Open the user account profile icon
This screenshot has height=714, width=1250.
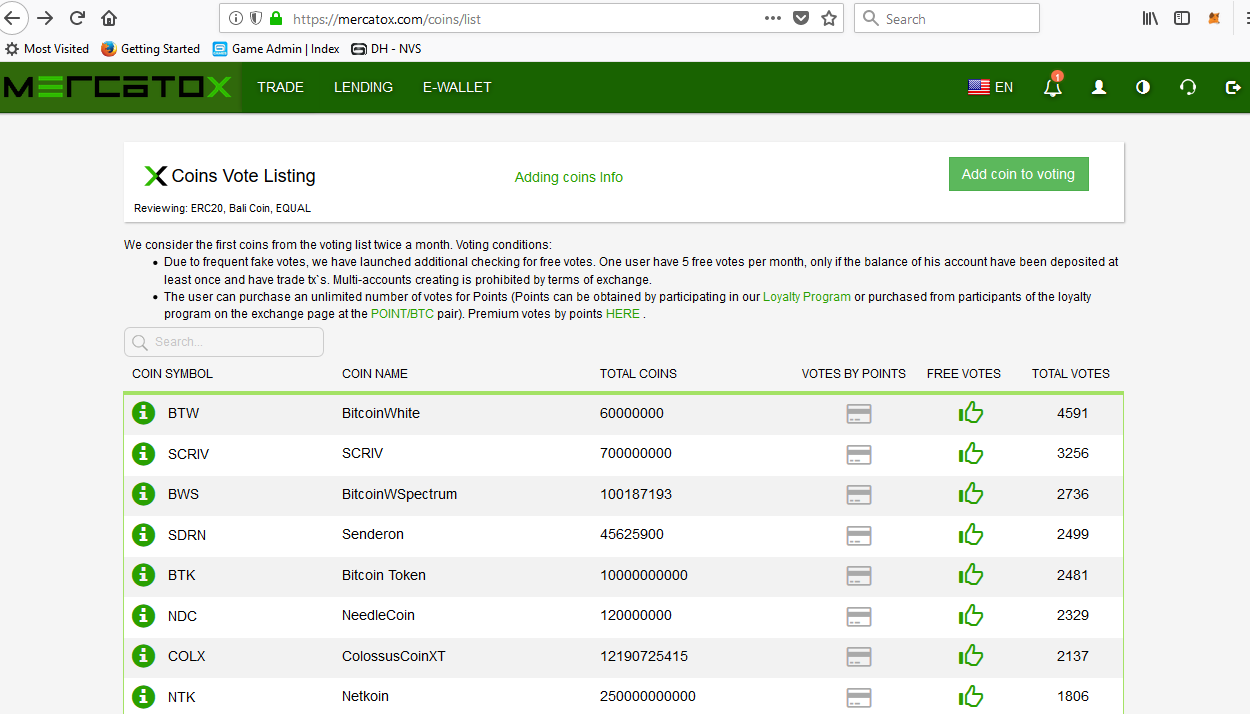coord(1099,88)
